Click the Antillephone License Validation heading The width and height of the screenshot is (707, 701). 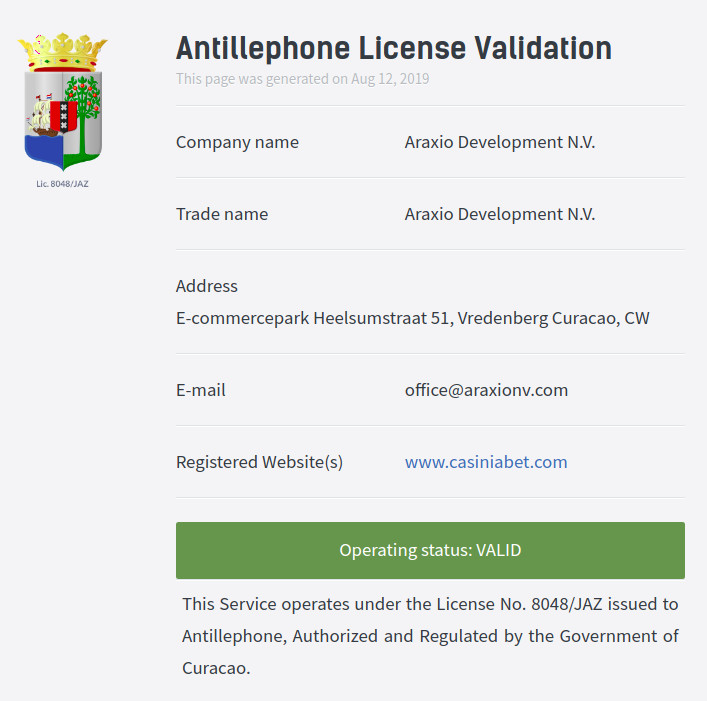pyautogui.click(x=394, y=48)
